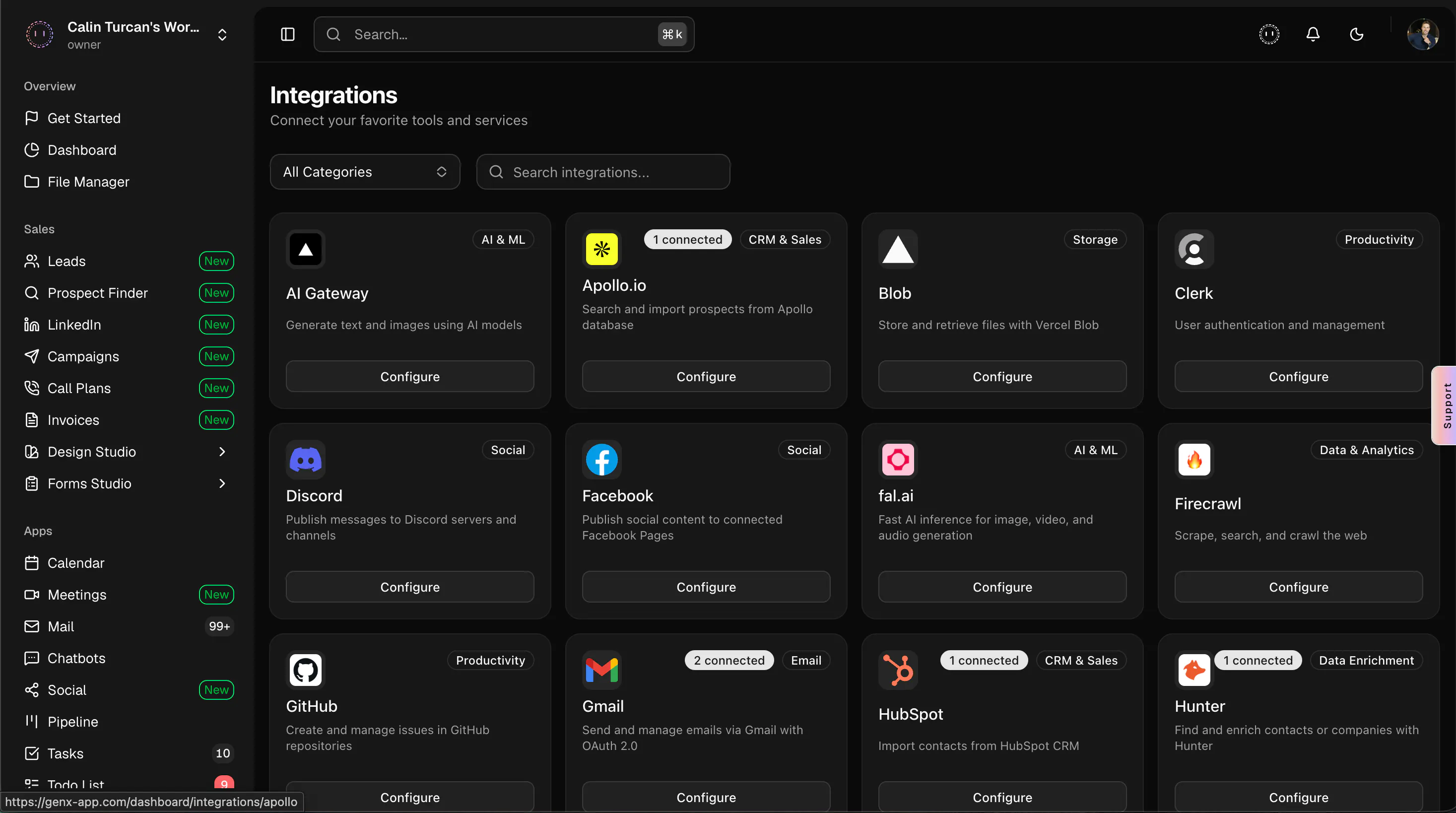Image resolution: width=1456 pixels, height=813 pixels.
Task: Expand the workspace switcher chevrons
Action: click(222, 35)
